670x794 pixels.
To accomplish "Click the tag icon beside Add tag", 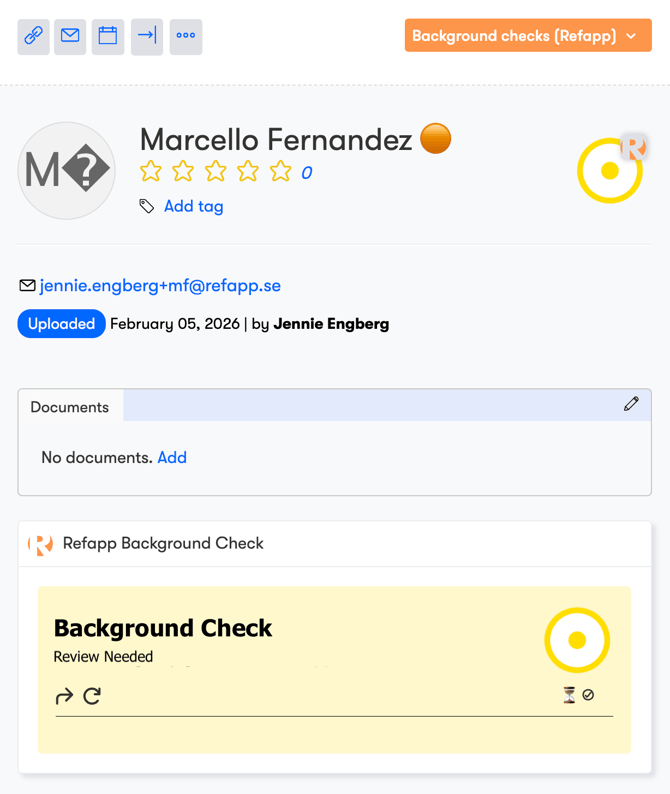I will [x=147, y=206].
